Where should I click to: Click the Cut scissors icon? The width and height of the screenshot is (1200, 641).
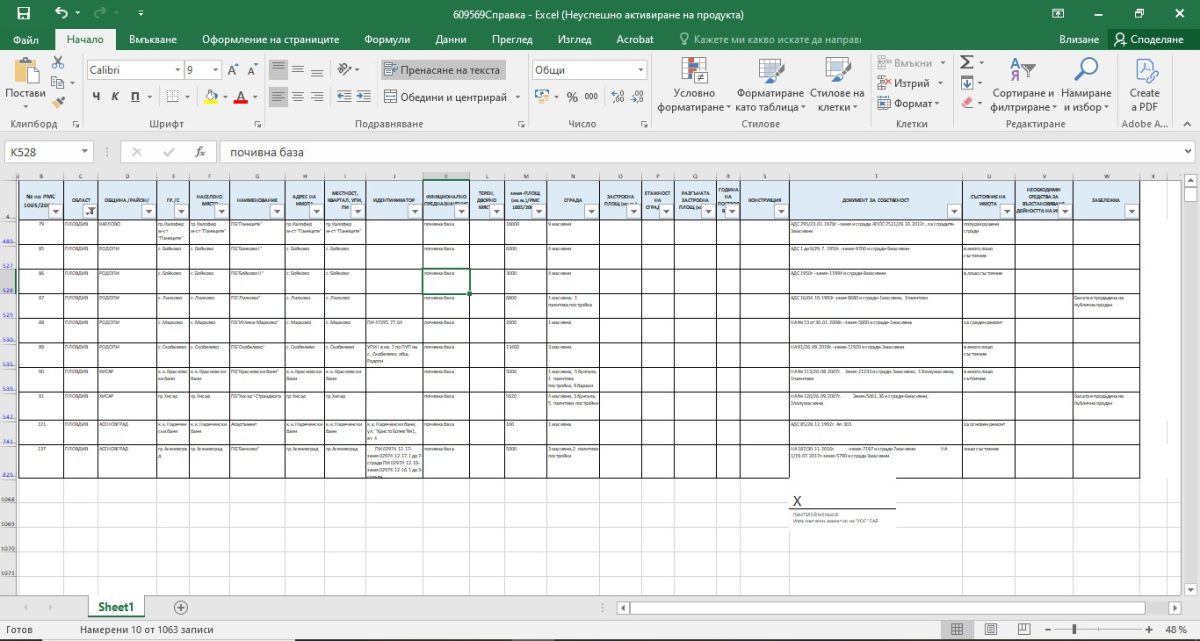(x=57, y=62)
